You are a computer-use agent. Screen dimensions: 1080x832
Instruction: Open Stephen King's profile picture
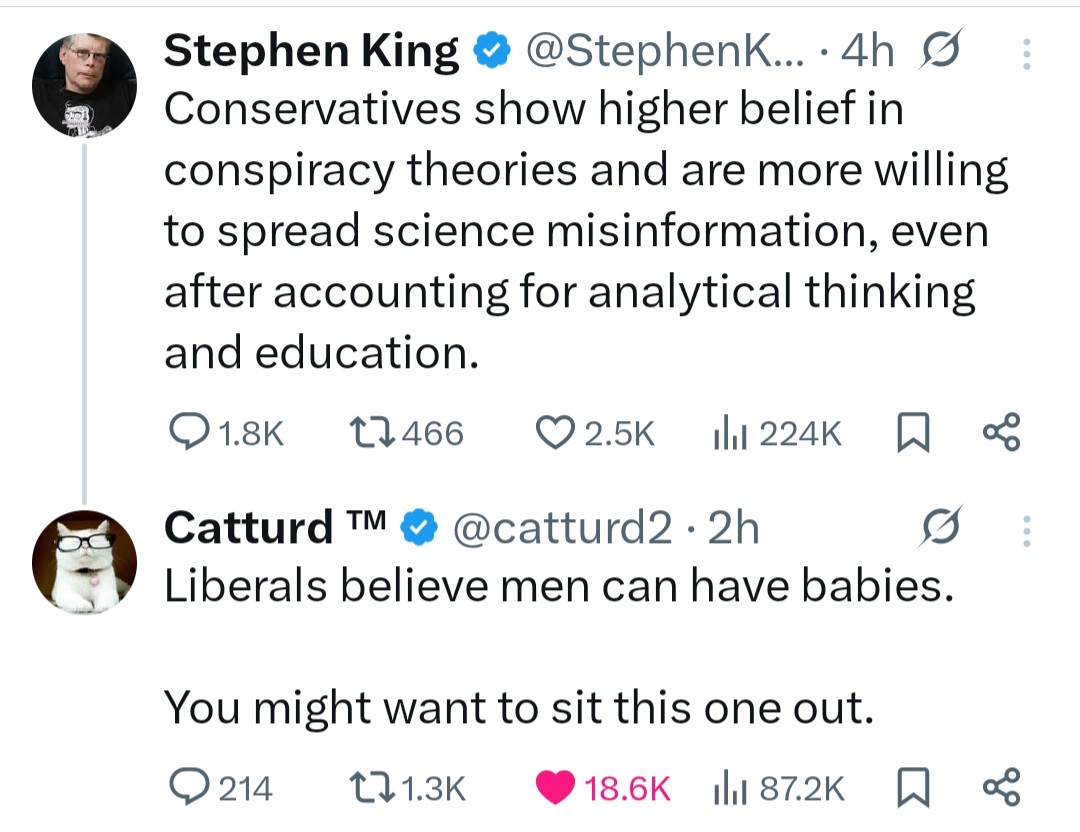click(x=85, y=84)
